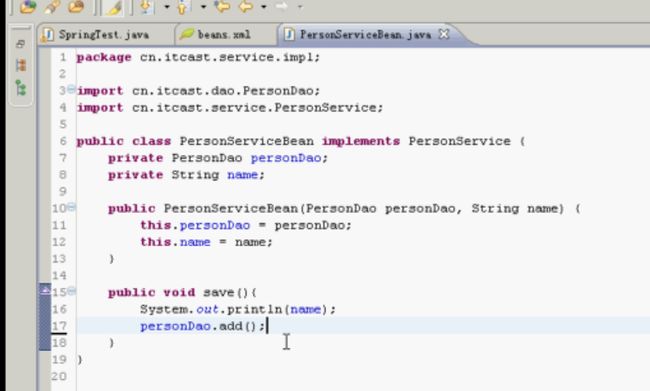Collapse the constructor fold at line 10

click(x=71, y=206)
